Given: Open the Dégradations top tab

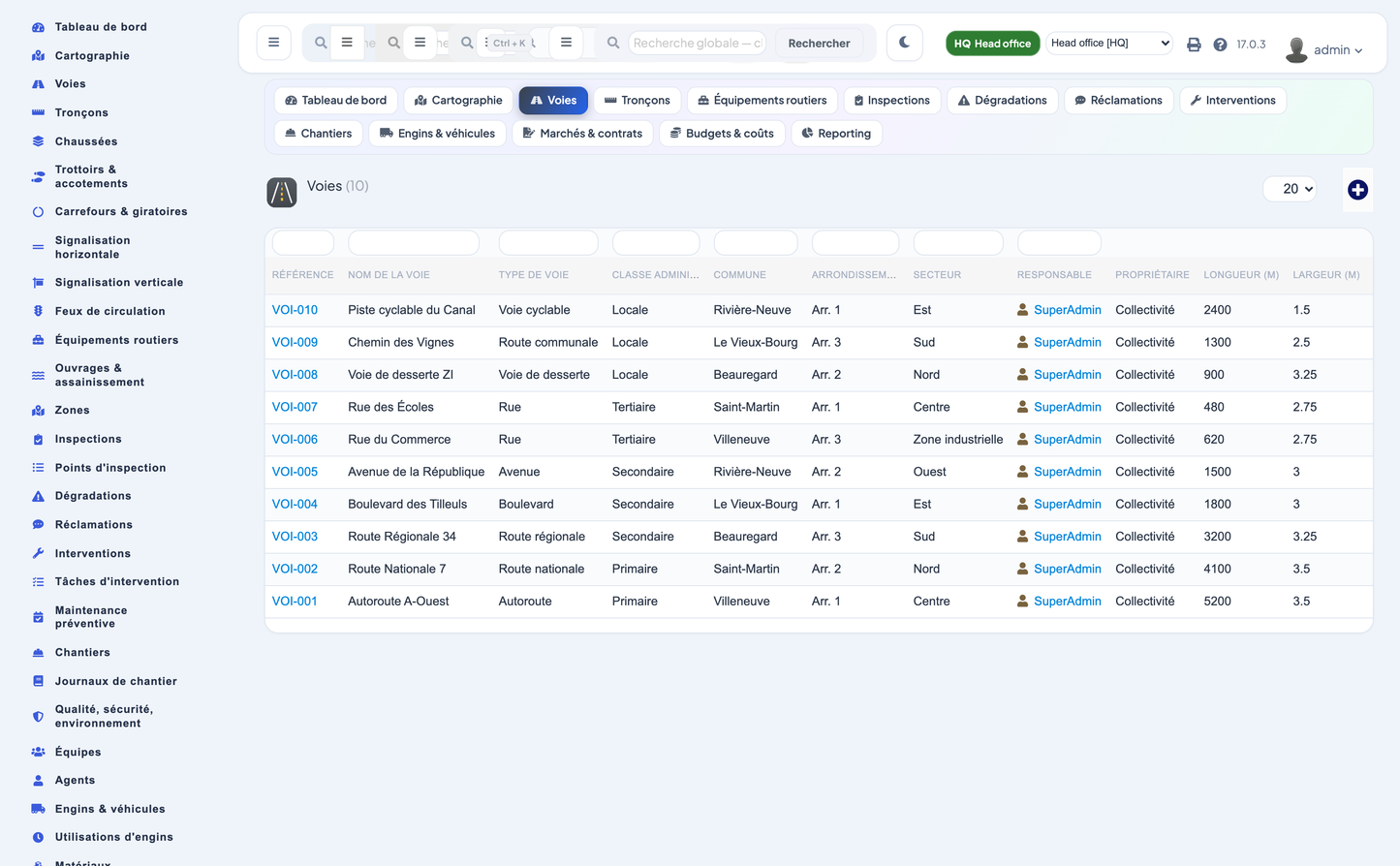Looking at the screenshot, I should click(x=1003, y=101).
